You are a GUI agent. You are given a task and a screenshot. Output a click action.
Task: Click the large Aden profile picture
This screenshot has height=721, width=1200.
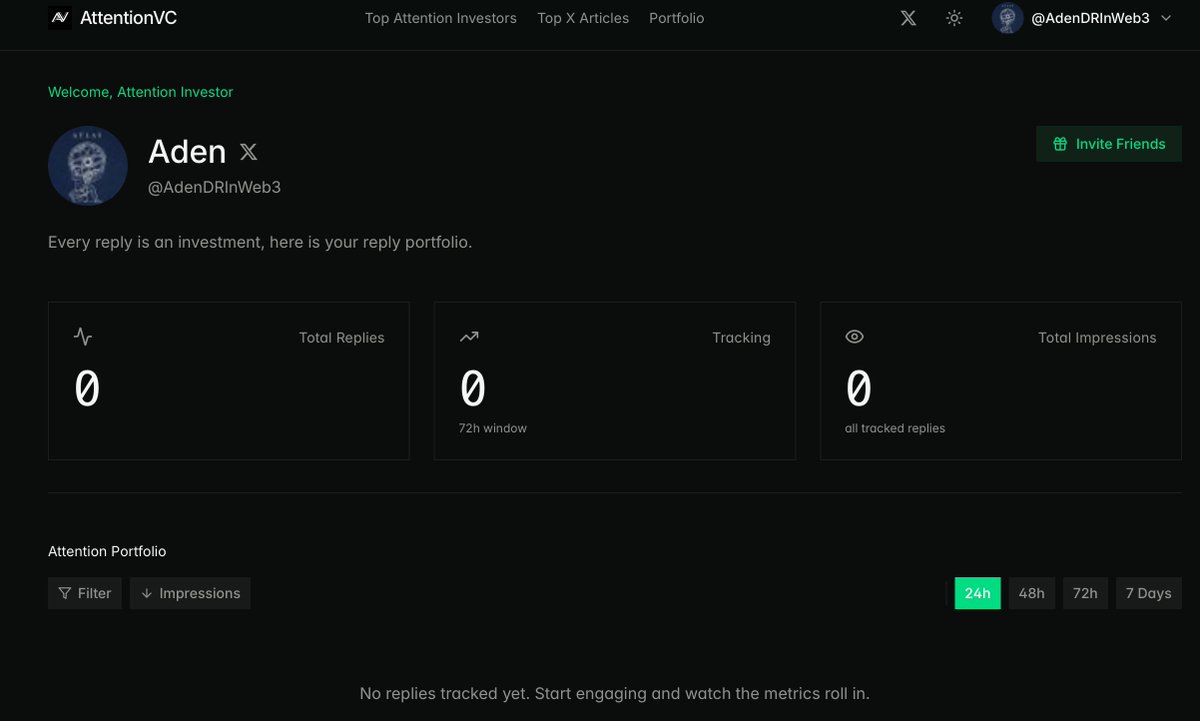click(88, 166)
